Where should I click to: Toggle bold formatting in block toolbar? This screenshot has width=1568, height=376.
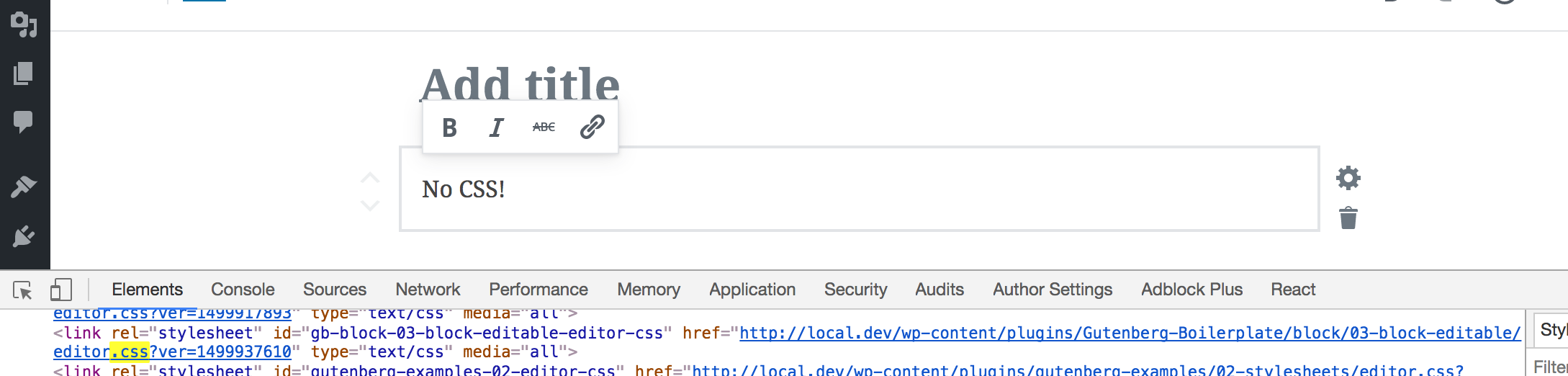(449, 127)
